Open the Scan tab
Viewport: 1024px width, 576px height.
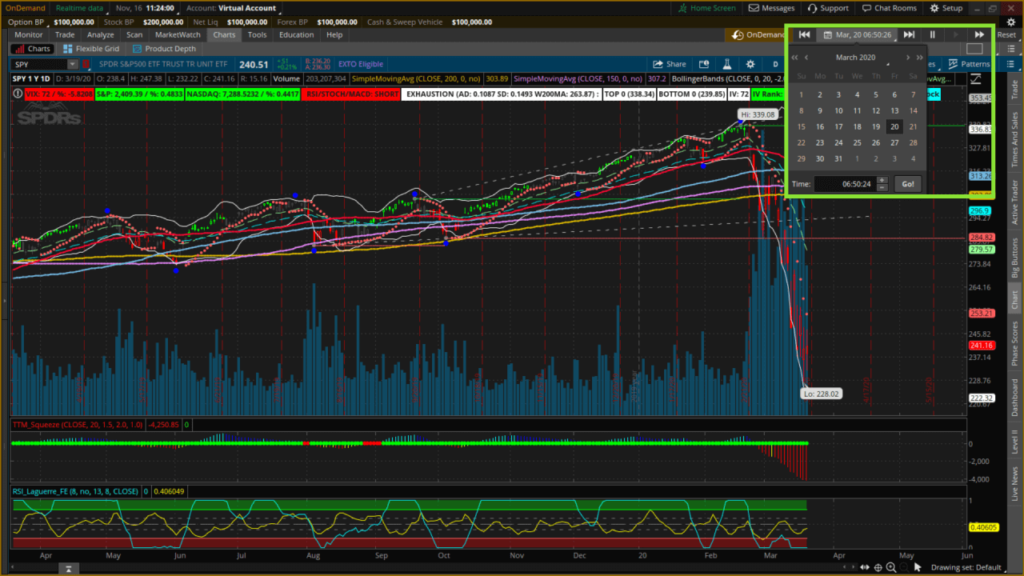click(134, 35)
